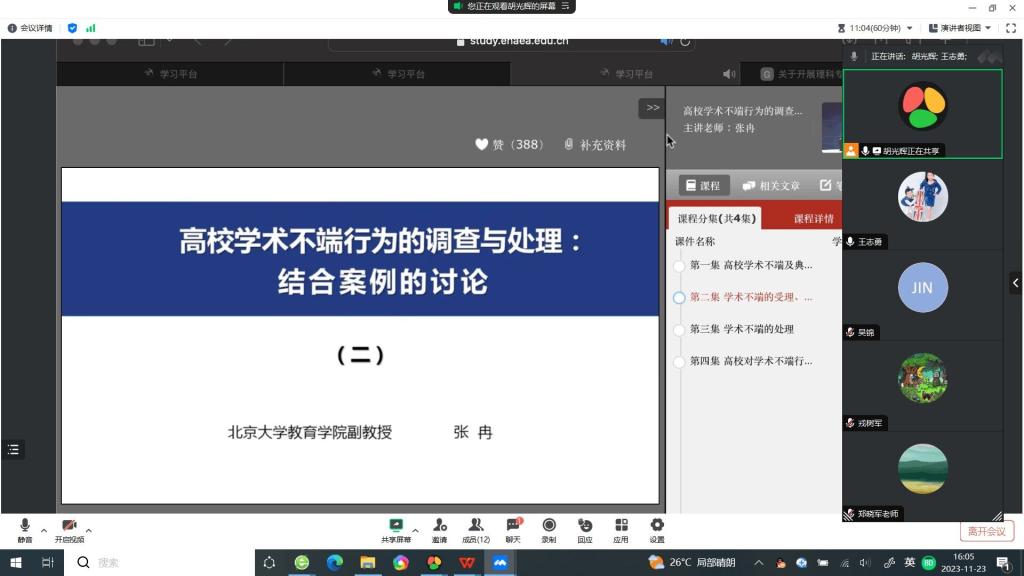This screenshot has height=576, width=1024.
Task: Open the 设置 settings gear
Action: pyautogui.click(x=657, y=530)
